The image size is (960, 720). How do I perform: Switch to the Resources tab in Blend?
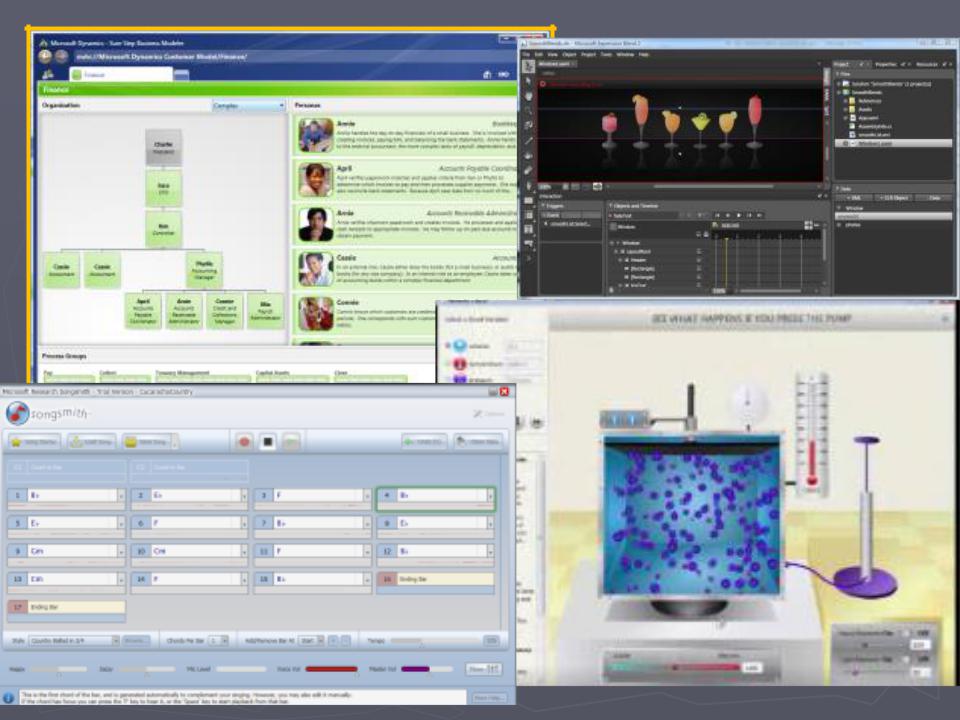(927, 64)
